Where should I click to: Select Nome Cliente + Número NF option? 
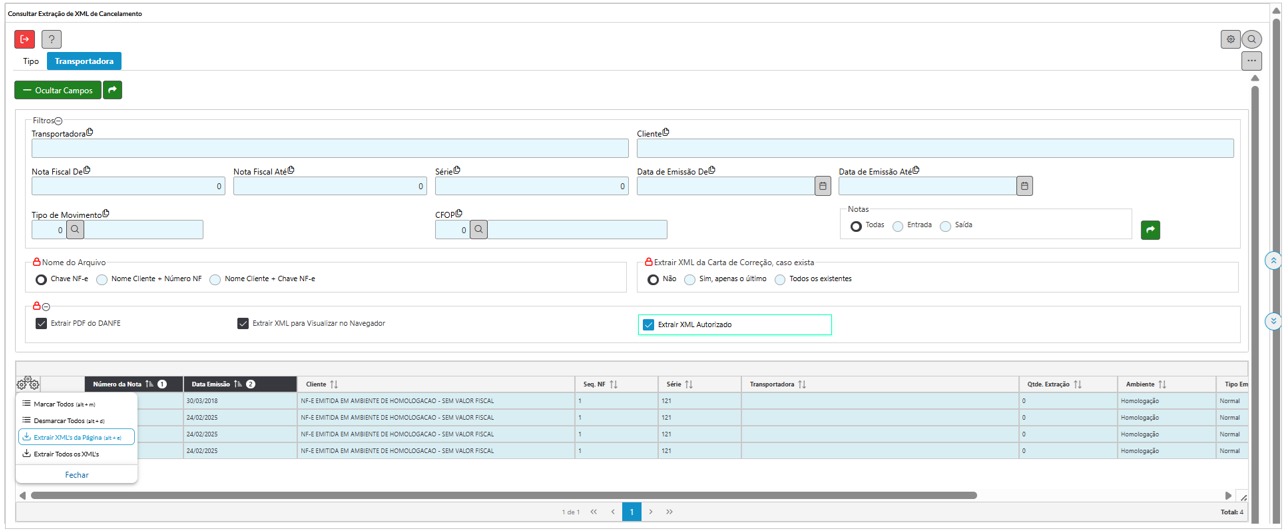(102, 280)
